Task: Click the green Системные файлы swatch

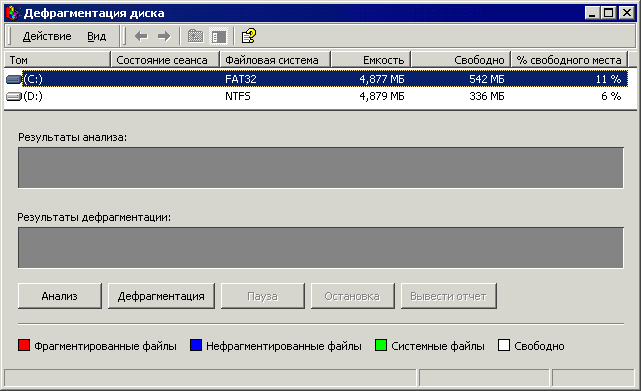Action: (x=381, y=345)
